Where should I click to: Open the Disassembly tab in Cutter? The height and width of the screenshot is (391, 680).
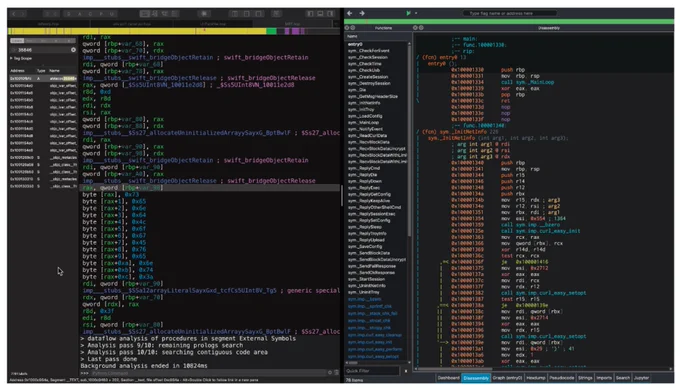tap(476, 378)
